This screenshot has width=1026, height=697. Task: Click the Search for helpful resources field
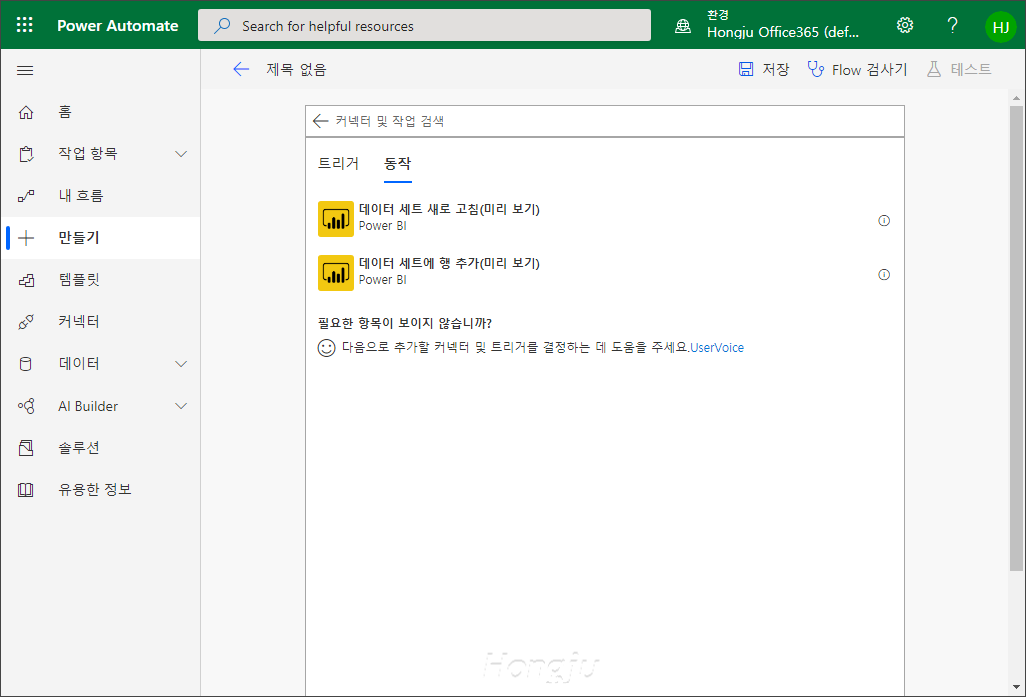[424, 26]
